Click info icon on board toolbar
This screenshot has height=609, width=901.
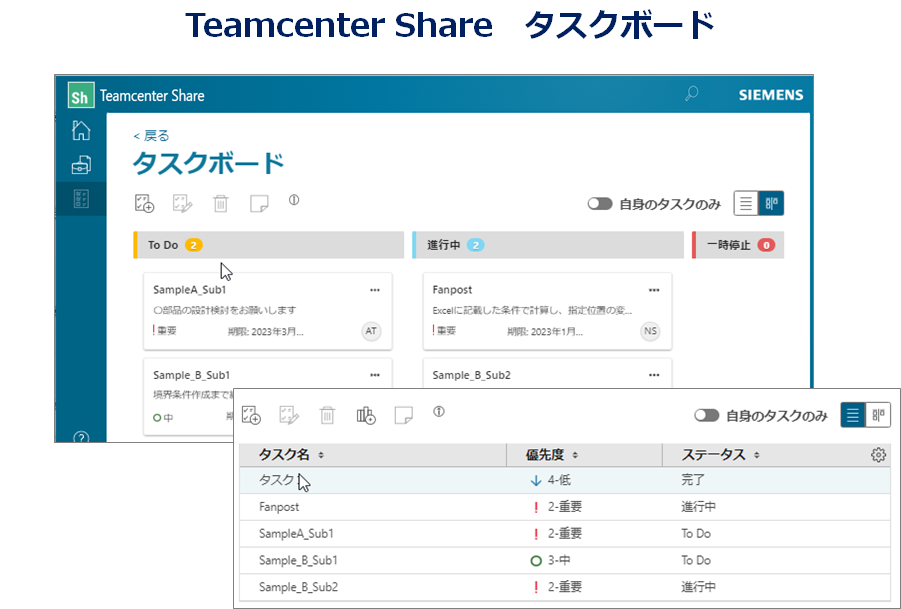click(294, 200)
